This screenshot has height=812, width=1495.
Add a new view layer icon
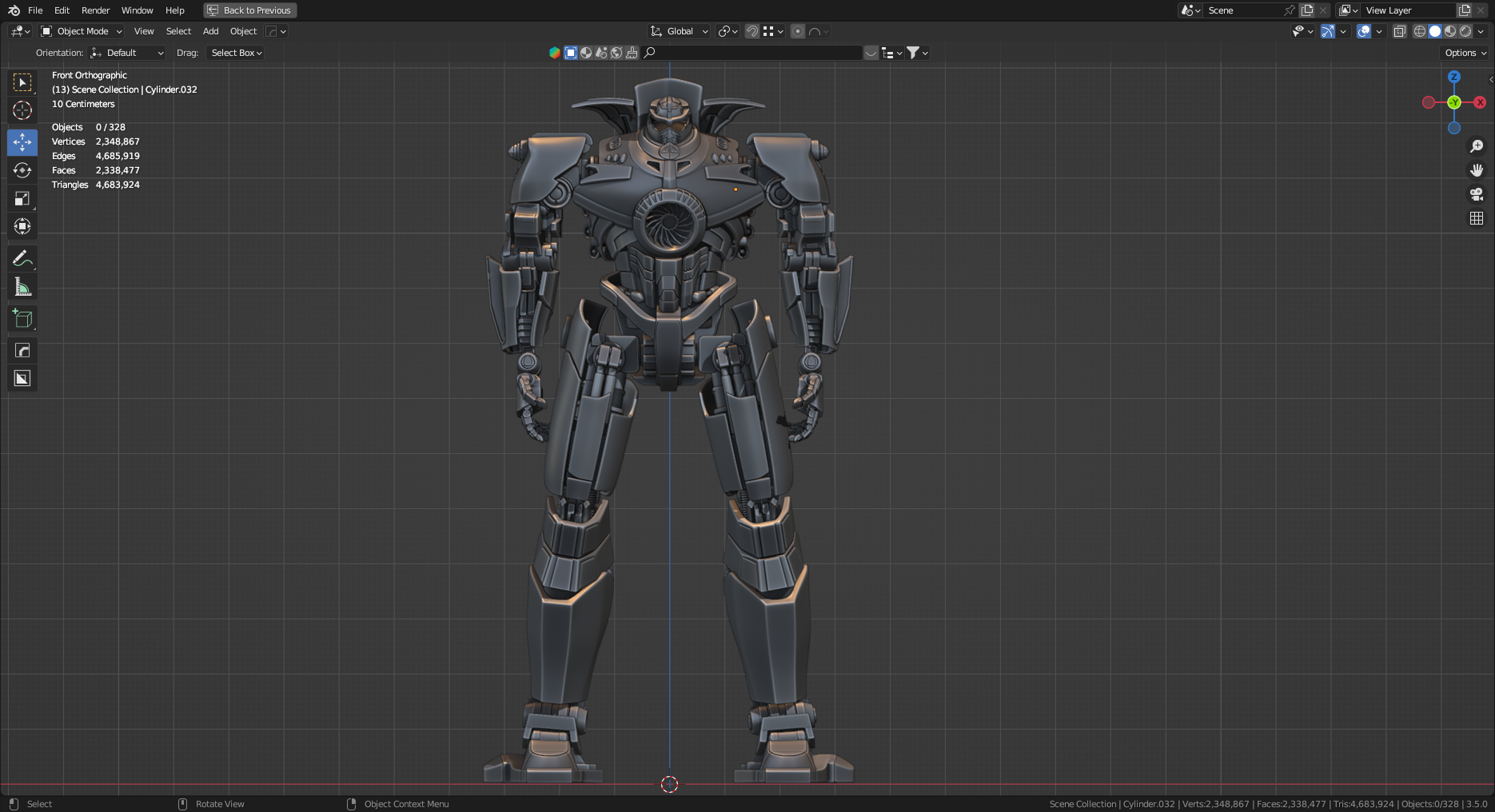coord(1465,10)
